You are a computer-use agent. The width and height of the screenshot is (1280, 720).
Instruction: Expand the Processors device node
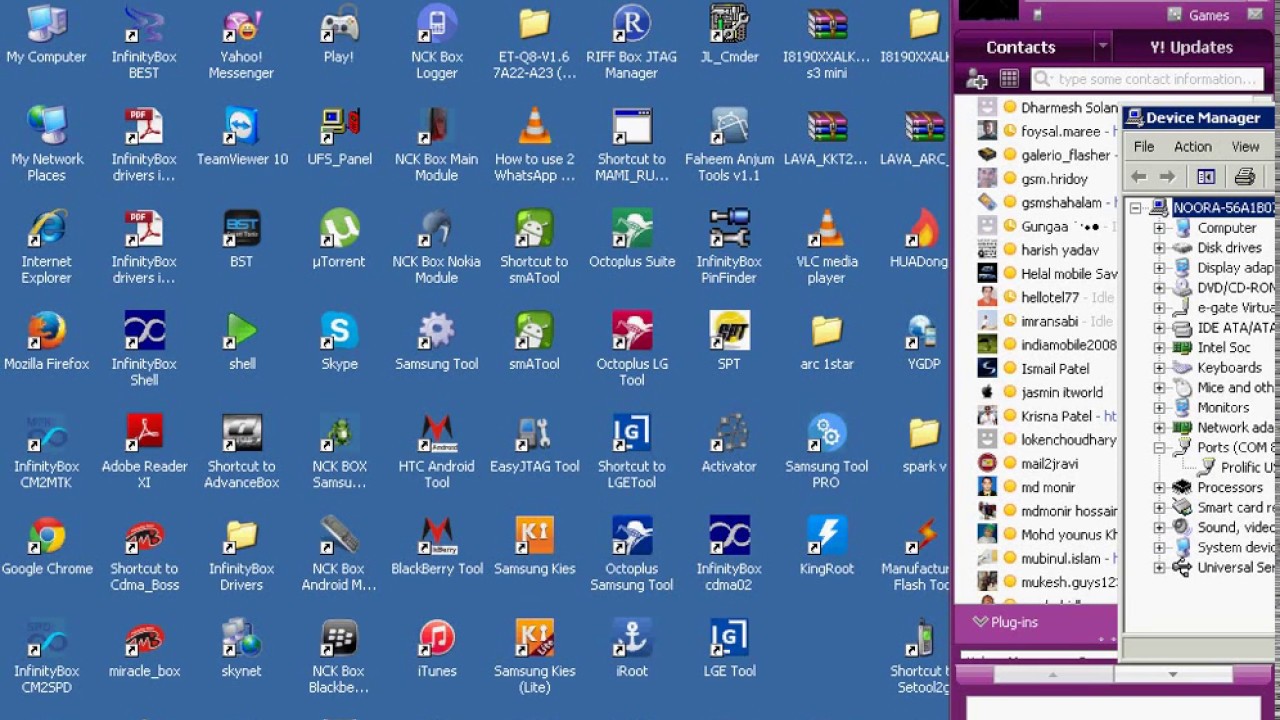(x=1159, y=488)
